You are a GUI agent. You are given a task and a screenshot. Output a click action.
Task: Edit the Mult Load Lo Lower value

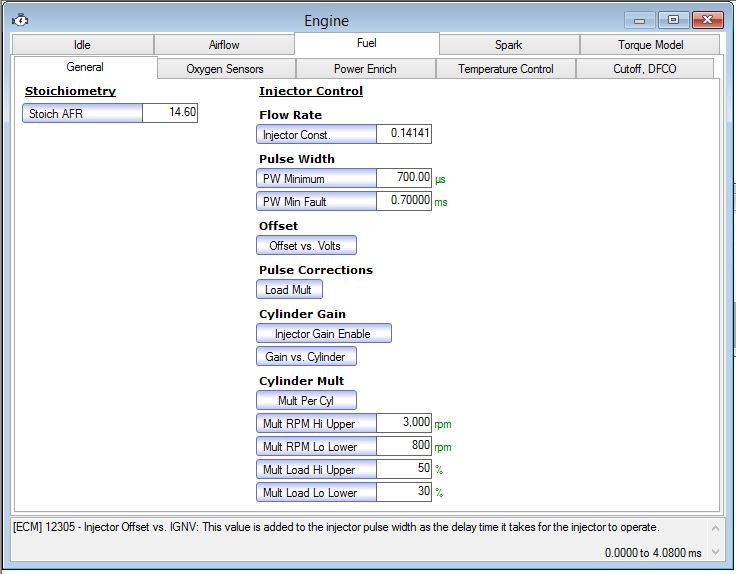click(x=404, y=492)
